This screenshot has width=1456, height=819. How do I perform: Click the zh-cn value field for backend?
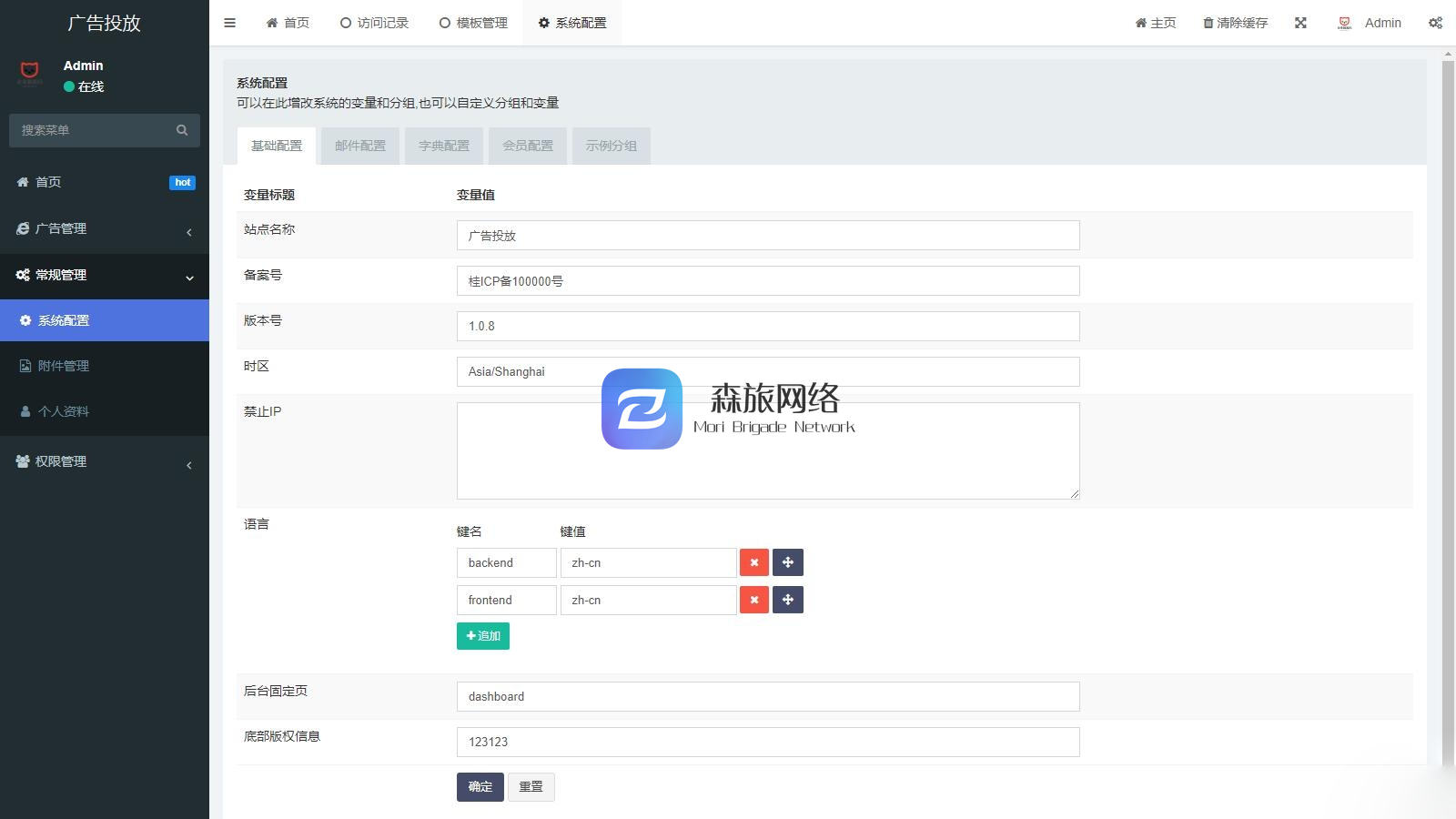pos(648,562)
